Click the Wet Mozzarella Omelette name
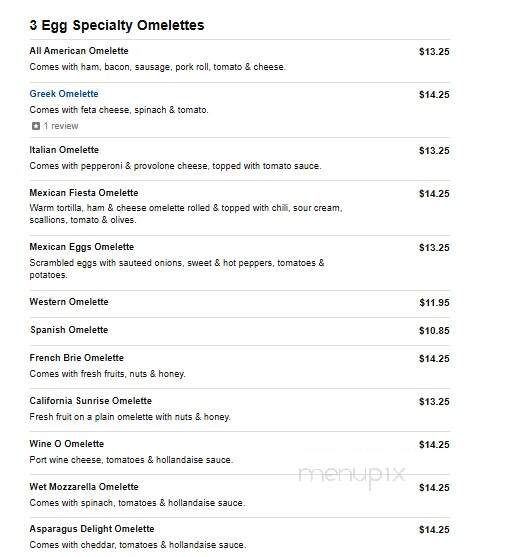The height and width of the screenshot is (557, 531). pyautogui.click(x=84, y=487)
